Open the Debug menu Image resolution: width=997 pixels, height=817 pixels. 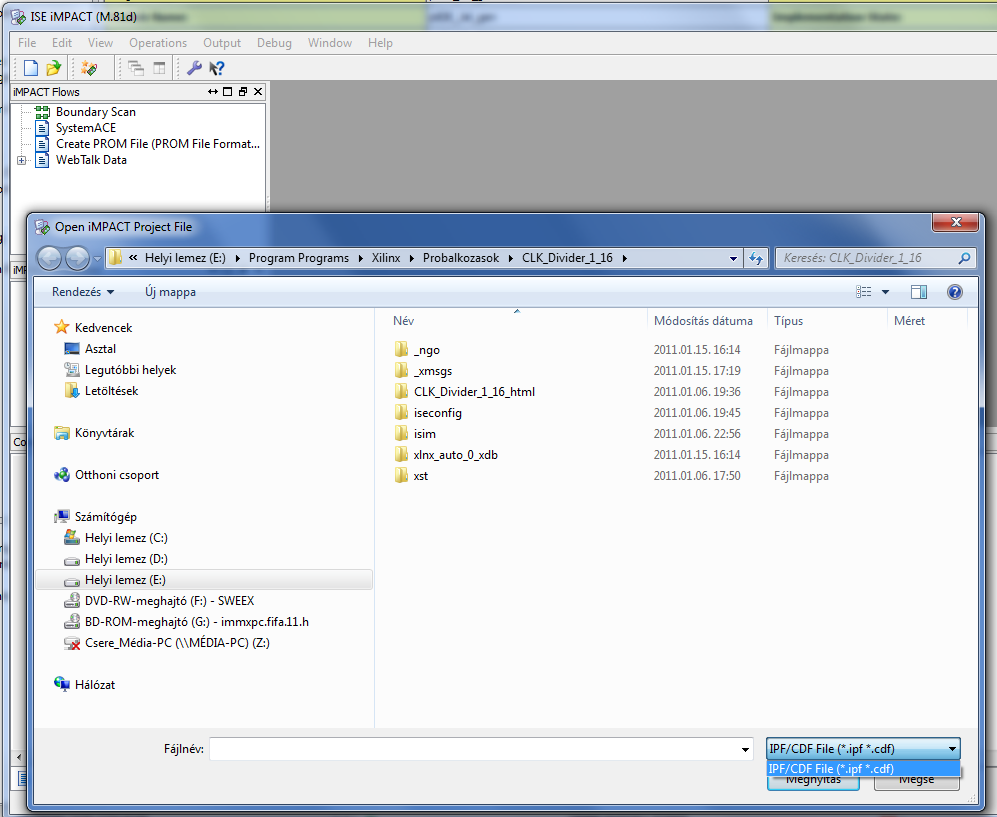coord(274,43)
